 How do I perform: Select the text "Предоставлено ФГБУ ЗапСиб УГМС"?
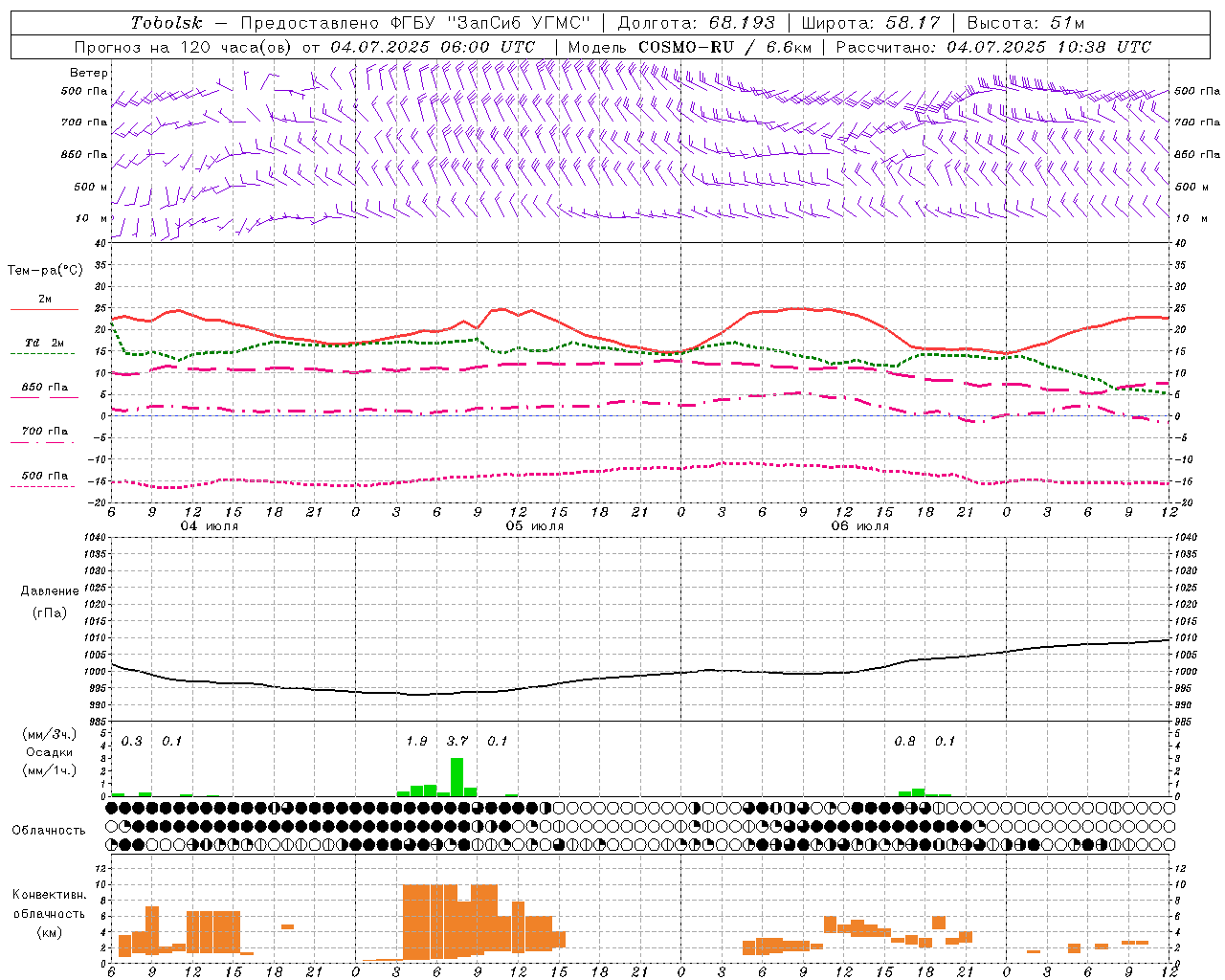point(415,23)
